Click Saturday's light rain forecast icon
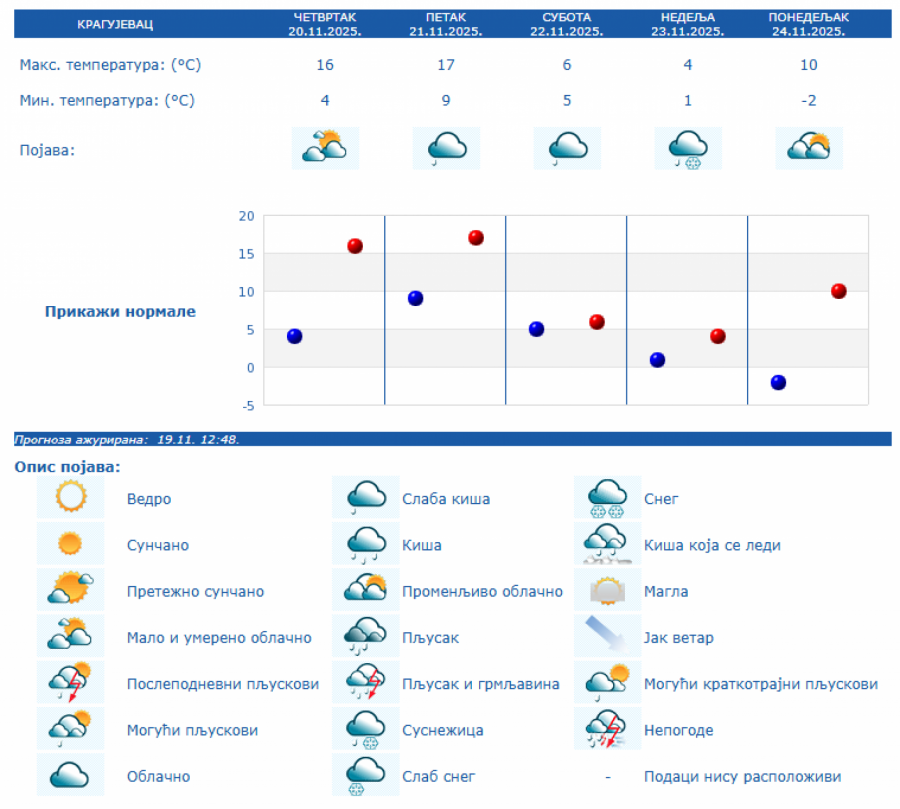900x809 pixels. pyautogui.click(x=567, y=148)
